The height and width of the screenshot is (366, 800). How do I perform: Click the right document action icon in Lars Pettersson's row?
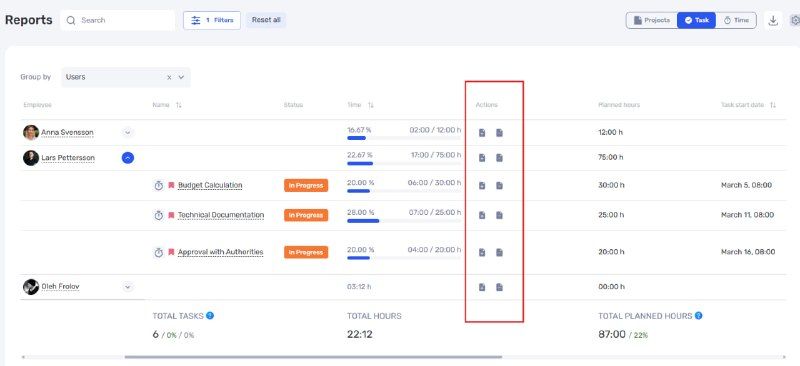pos(499,158)
